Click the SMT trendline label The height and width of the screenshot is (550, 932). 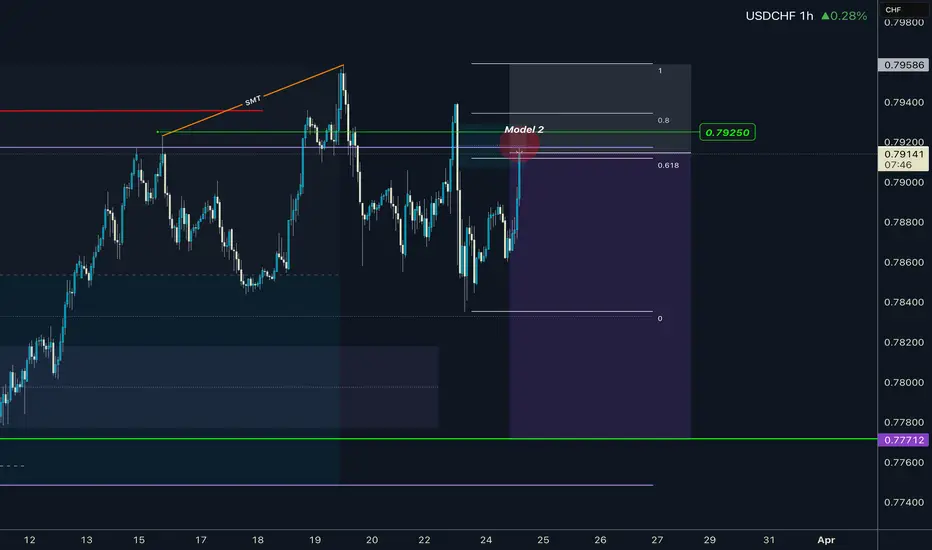pyautogui.click(x=253, y=100)
